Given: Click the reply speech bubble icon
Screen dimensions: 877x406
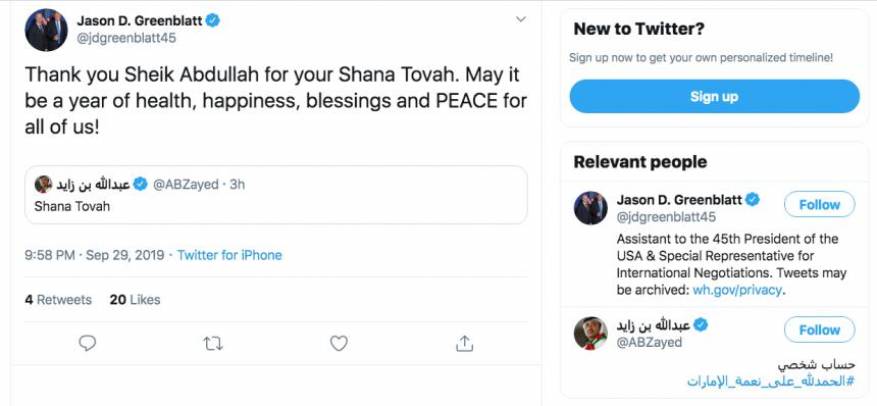Looking at the screenshot, I should (87, 343).
